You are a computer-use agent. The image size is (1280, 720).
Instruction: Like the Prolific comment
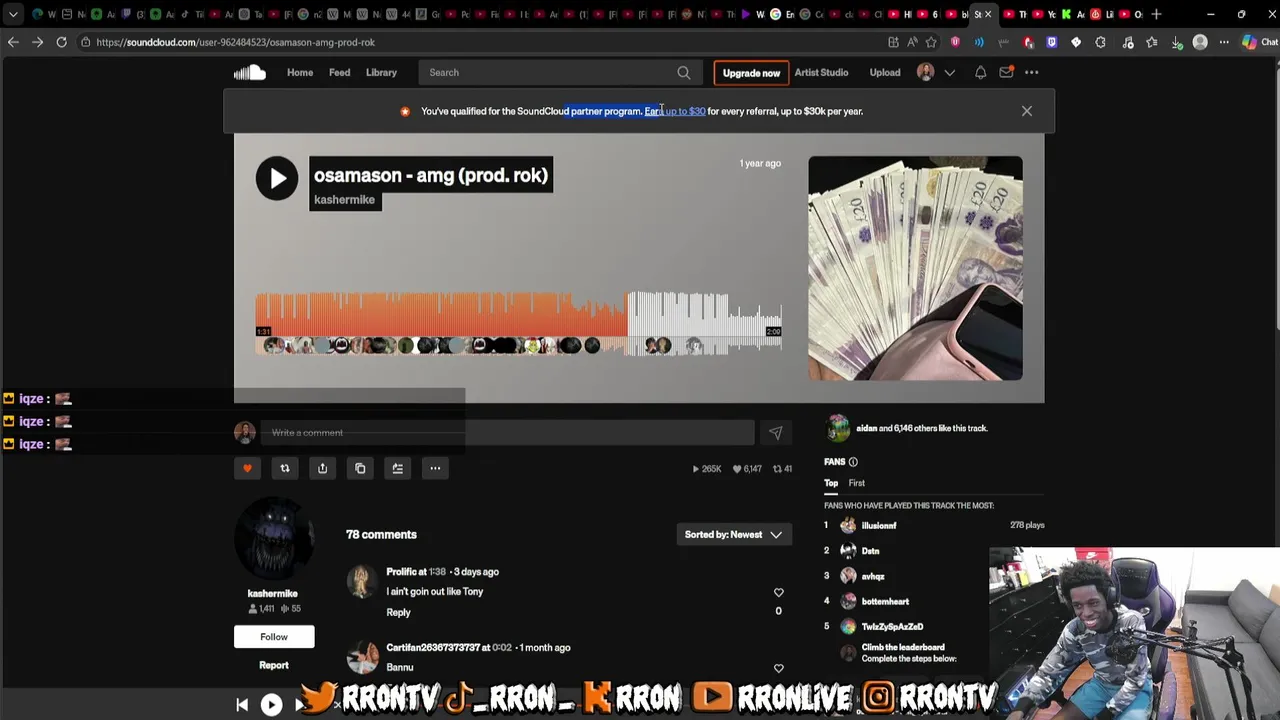tap(778, 593)
